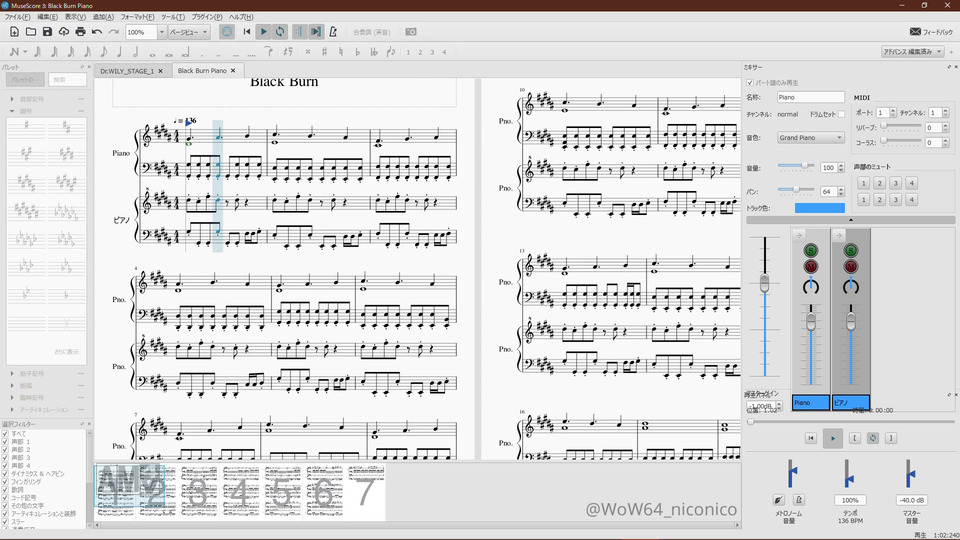Create a new score with toolbar icon

pyautogui.click(x=14, y=32)
